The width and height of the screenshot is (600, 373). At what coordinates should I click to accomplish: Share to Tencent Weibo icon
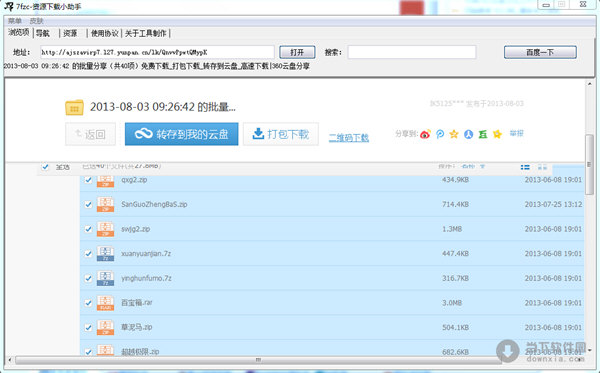pos(440,134)
